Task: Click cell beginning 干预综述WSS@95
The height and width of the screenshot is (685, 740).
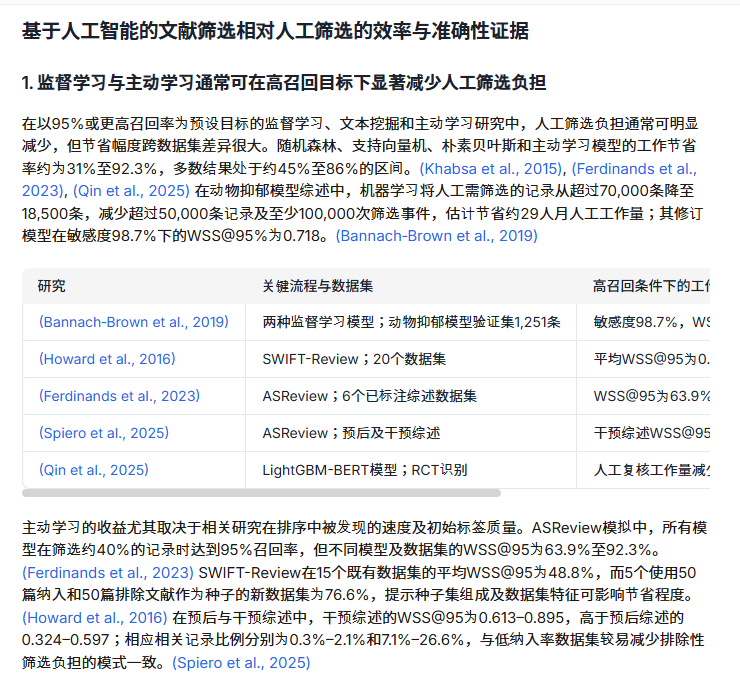Action: (x=643, y=433)
